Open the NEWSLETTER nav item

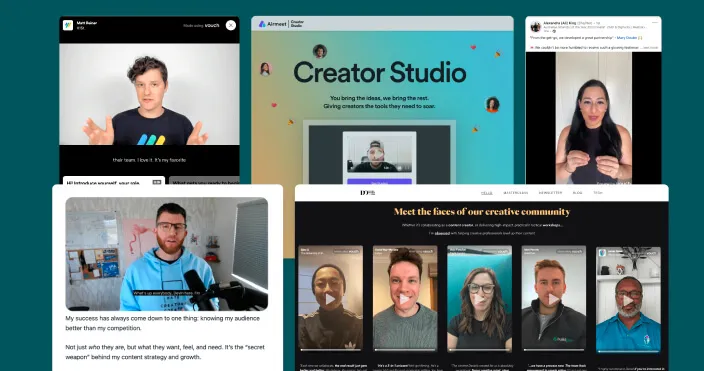(x=550, y=193)
